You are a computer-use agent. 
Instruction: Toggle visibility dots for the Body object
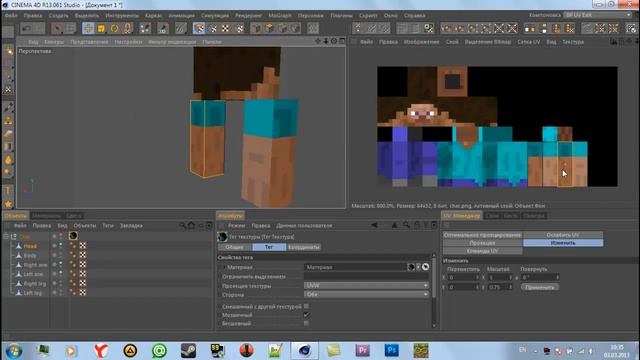[61, 255]
